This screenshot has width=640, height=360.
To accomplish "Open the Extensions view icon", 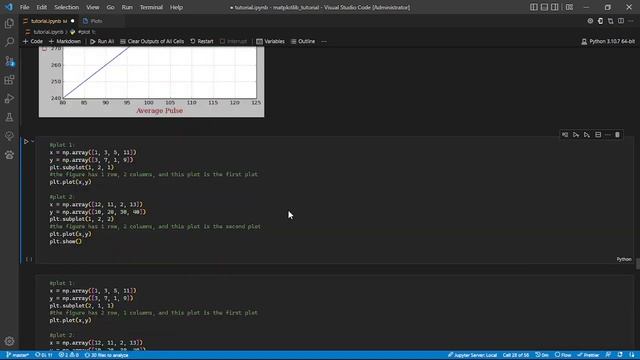I will tap(9, 80).
